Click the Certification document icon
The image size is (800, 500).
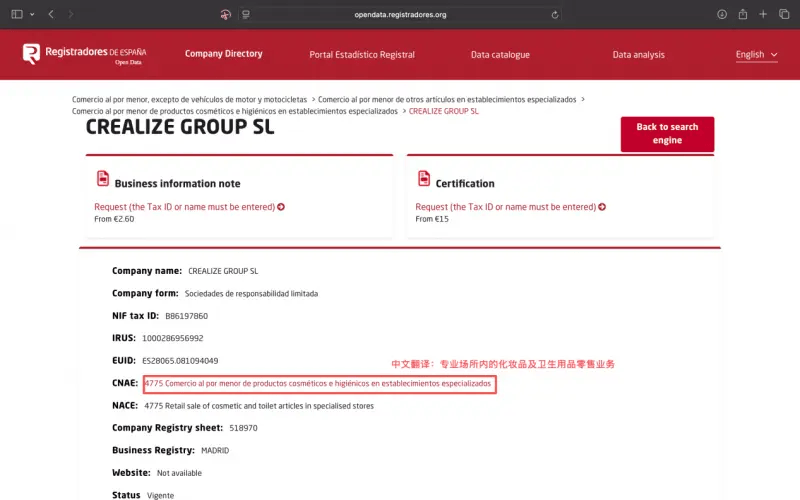point(423,179)
